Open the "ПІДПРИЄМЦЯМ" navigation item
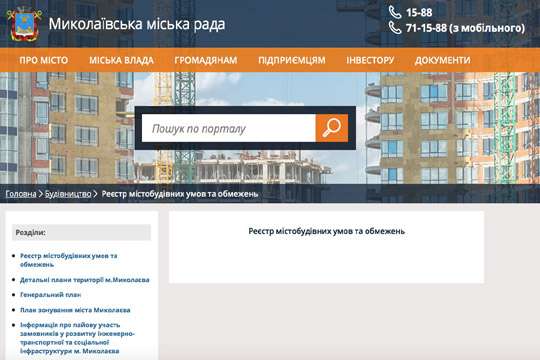Viewport: 540px width, 360px height. point(292,60)
